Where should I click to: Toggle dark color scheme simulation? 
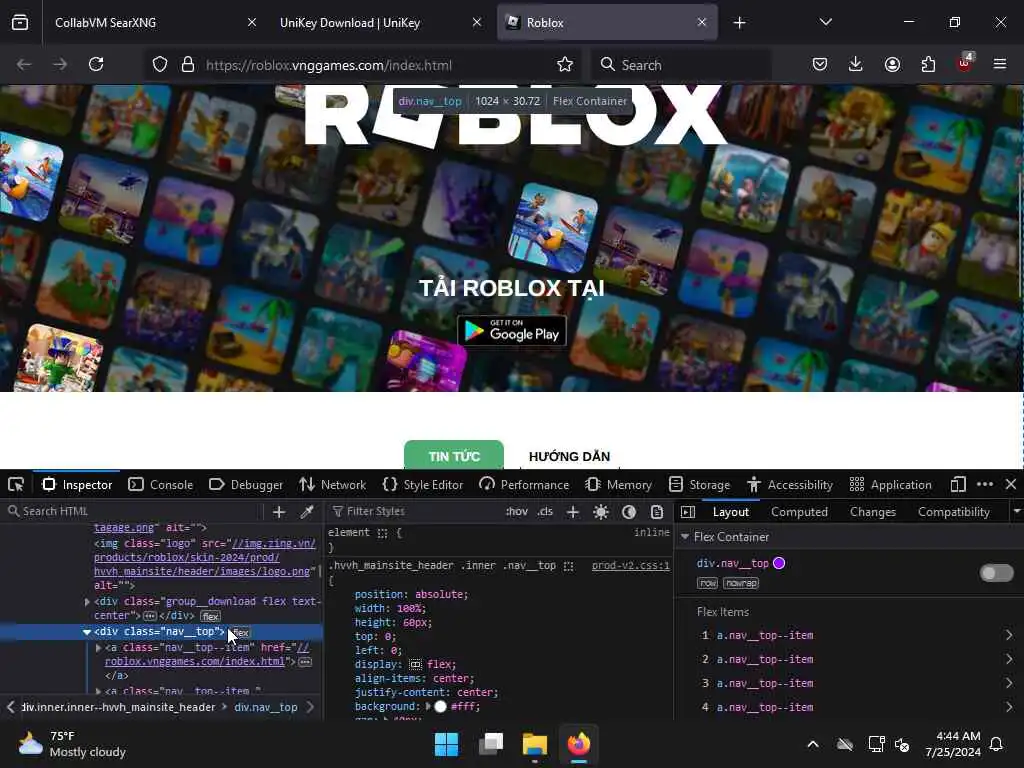[x=629, y=512]
